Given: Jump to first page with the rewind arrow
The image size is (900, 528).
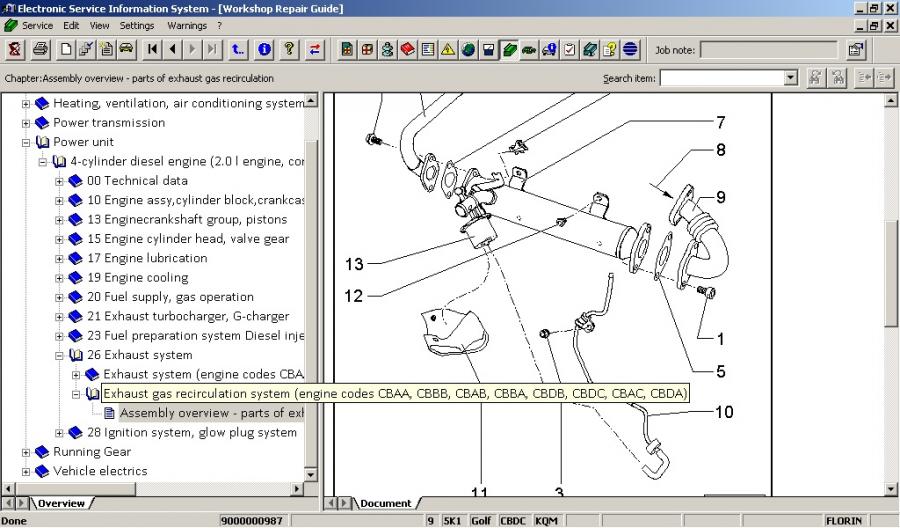Looking at the screenshot, I should pos(153,49).
